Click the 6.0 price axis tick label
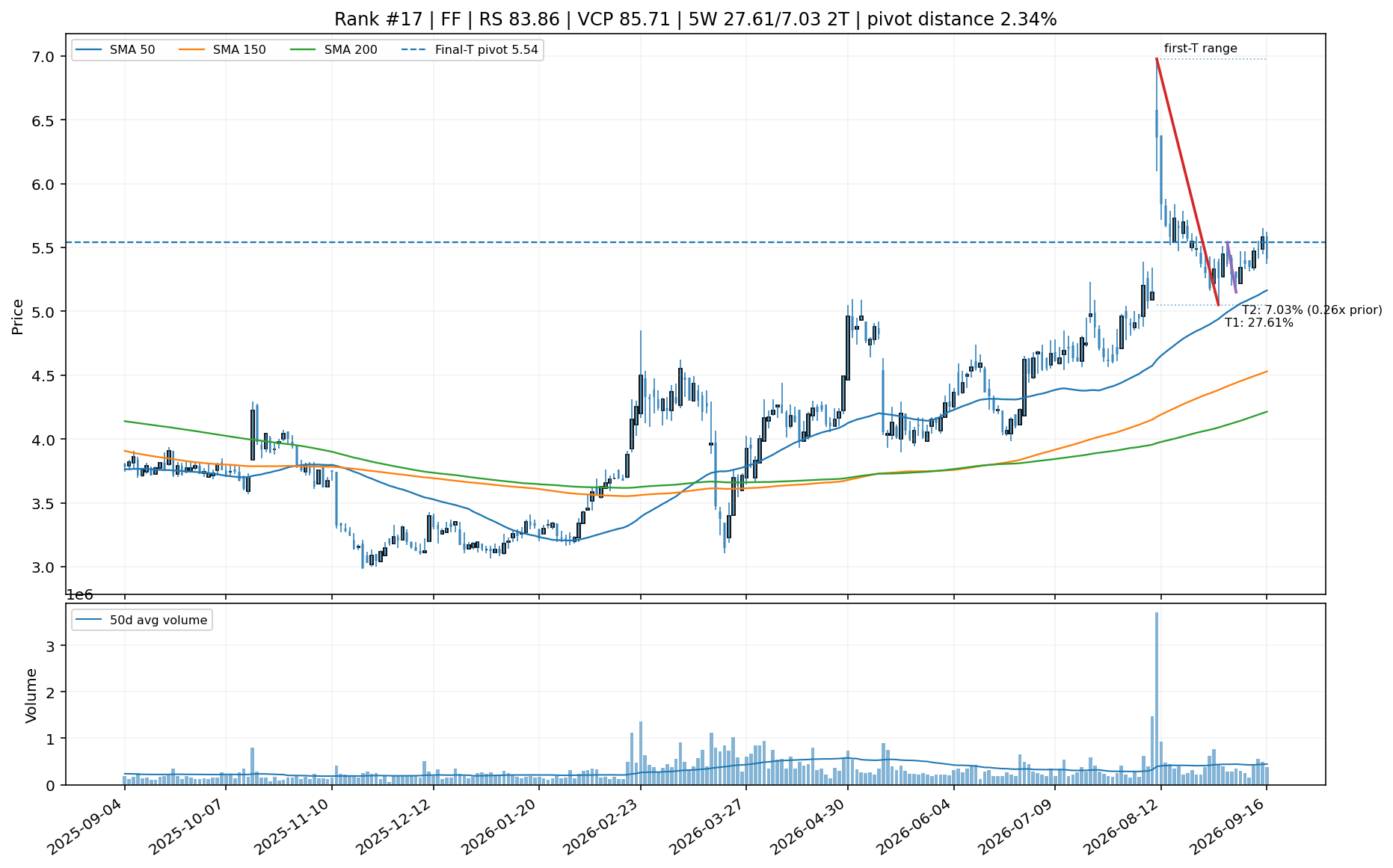The image size is (1393, 868). (x=44, y=184)
